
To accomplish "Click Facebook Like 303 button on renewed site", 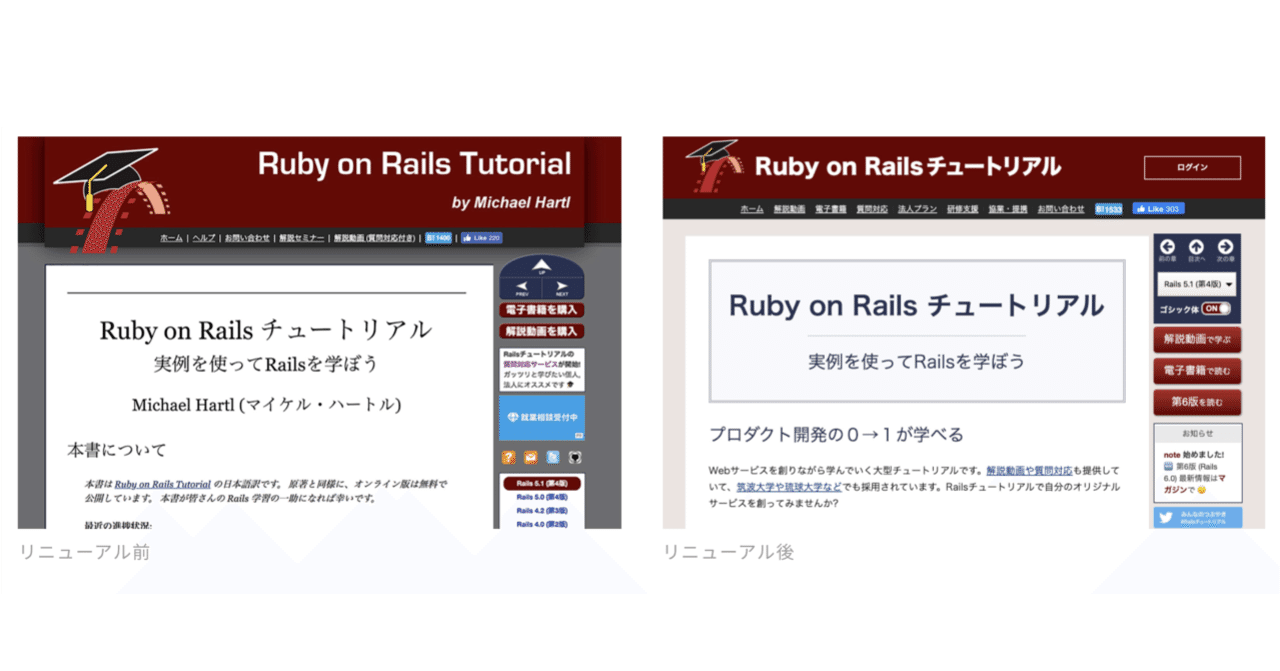I will click(x=1158, y=209).
